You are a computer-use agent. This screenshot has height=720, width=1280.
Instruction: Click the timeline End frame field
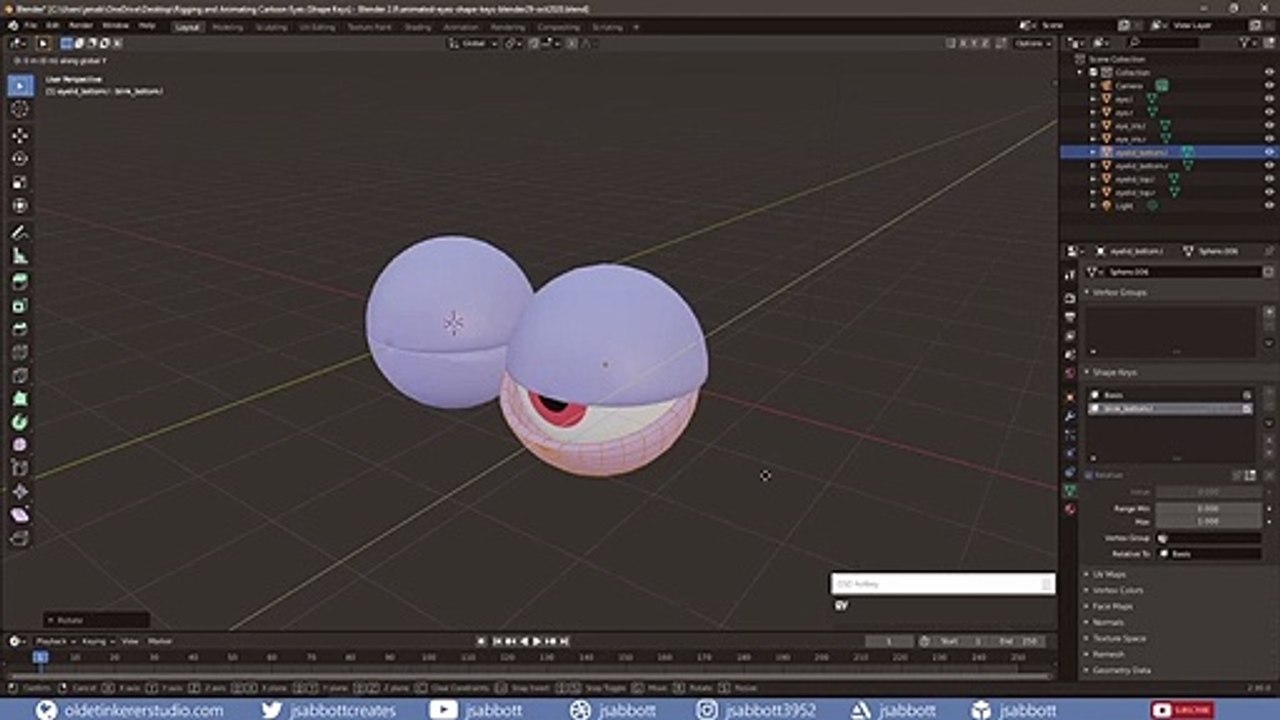[x=1019, y=641]
